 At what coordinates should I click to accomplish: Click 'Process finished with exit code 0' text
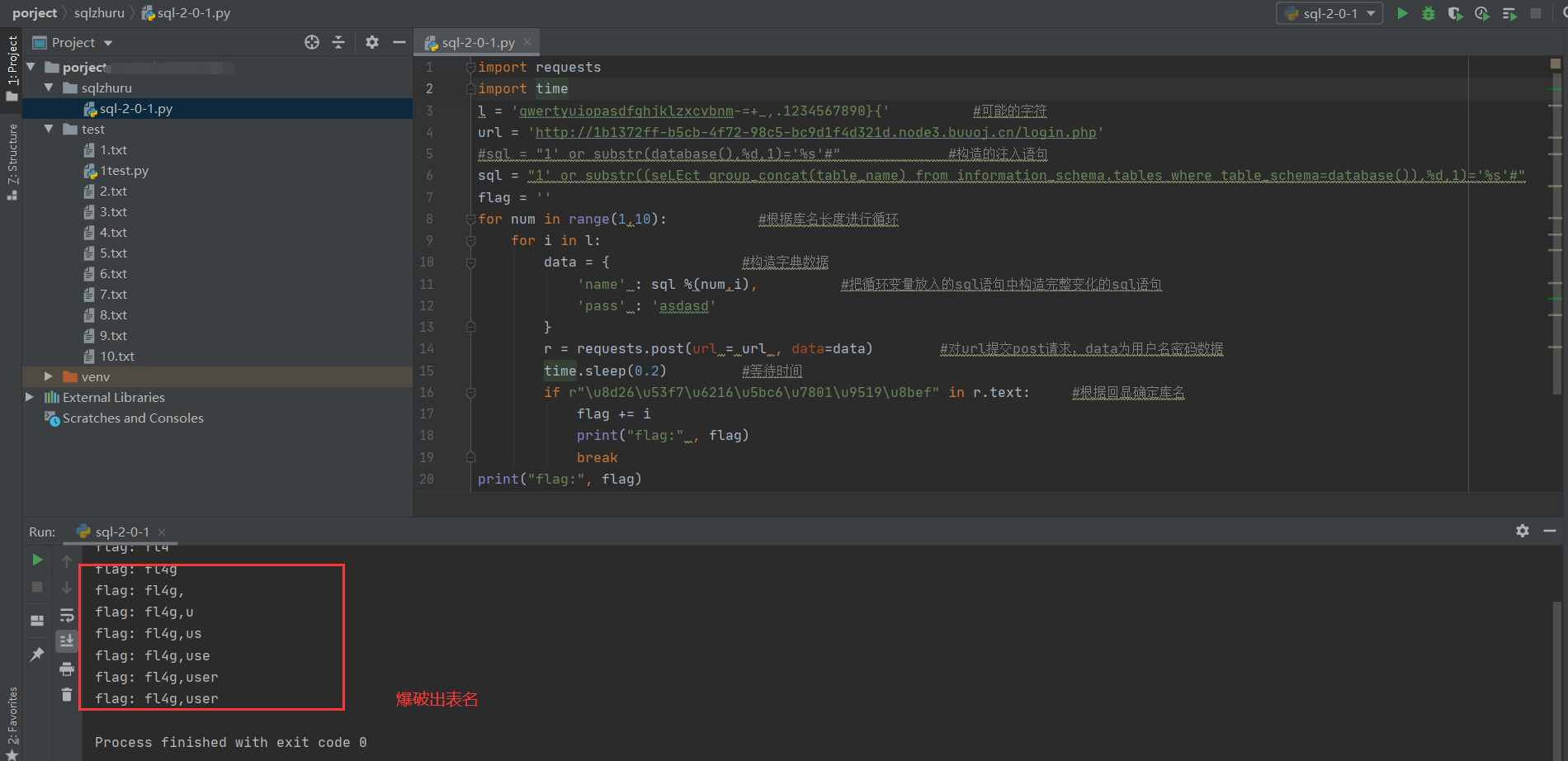pyautogui.click(x=230, y=742)
